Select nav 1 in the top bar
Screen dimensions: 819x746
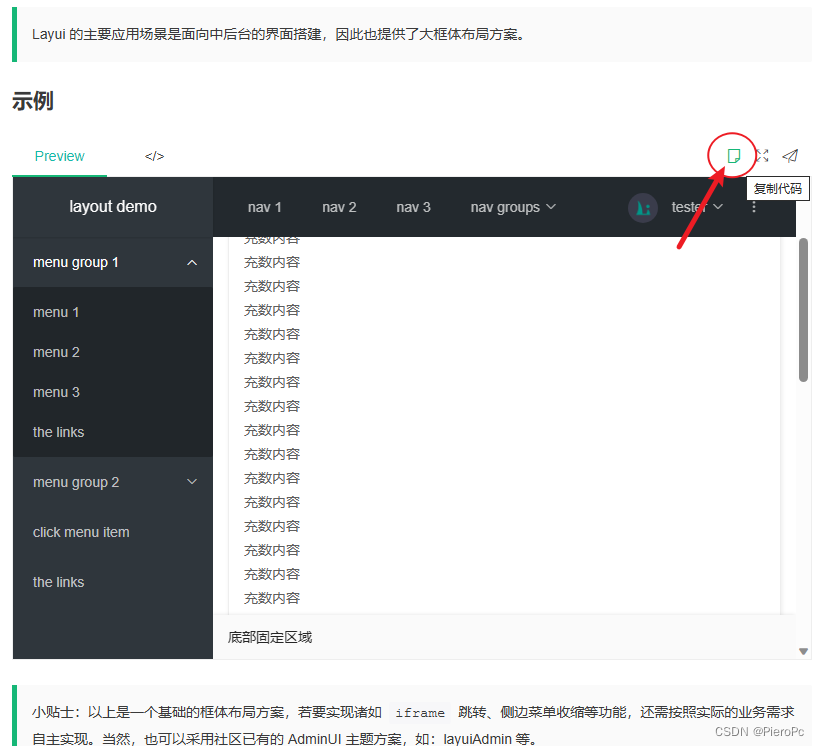(264, 207)
